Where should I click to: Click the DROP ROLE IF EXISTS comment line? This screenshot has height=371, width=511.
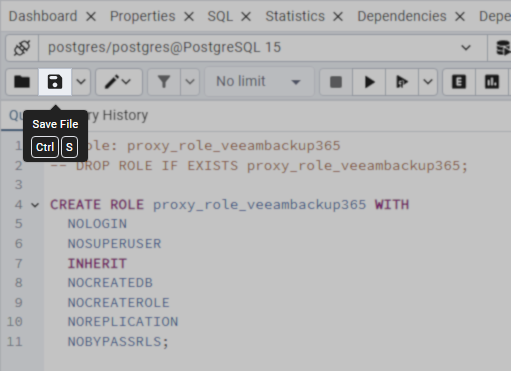point(259,166)
